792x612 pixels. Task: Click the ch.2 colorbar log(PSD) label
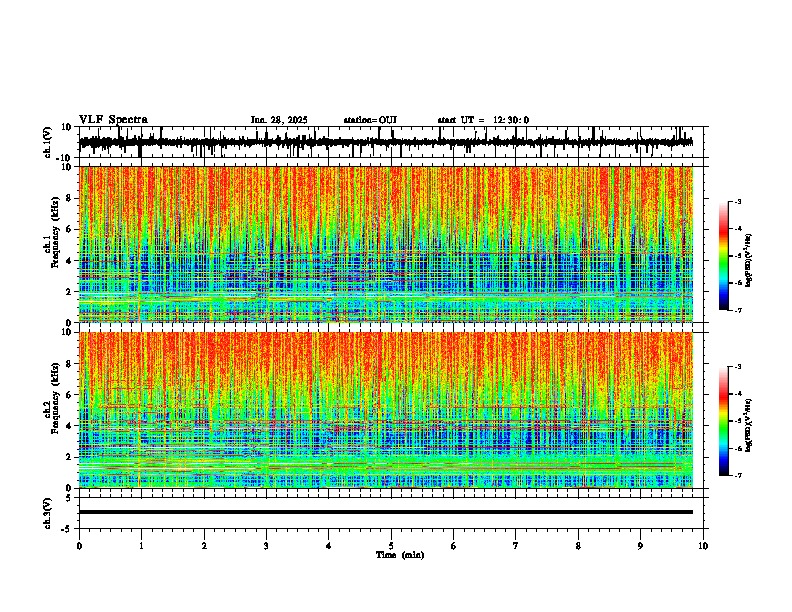pos(748,425)
